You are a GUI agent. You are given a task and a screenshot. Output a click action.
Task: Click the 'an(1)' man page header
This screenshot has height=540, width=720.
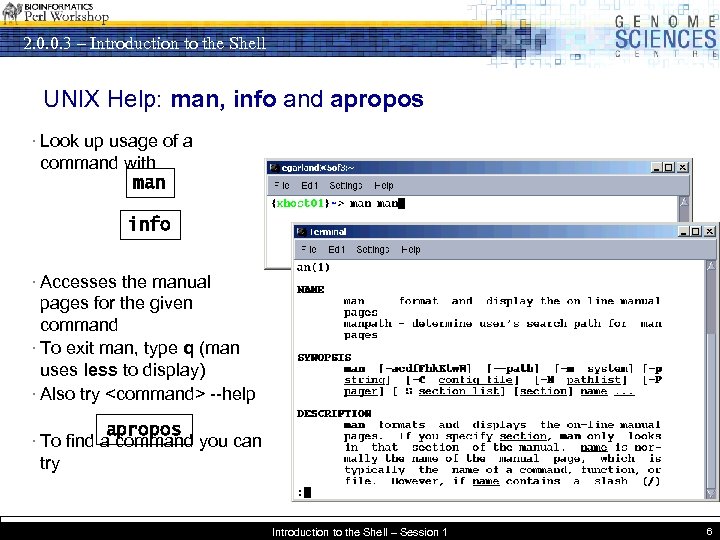(313, 267)
